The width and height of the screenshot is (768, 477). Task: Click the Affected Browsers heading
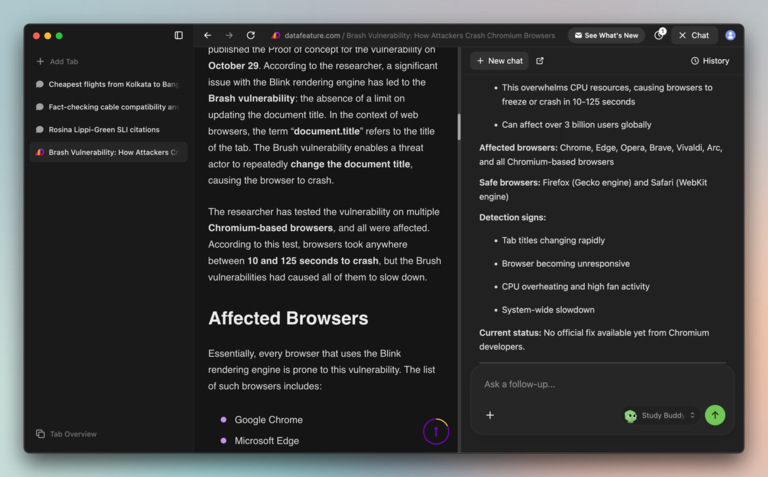pos(288,318)
